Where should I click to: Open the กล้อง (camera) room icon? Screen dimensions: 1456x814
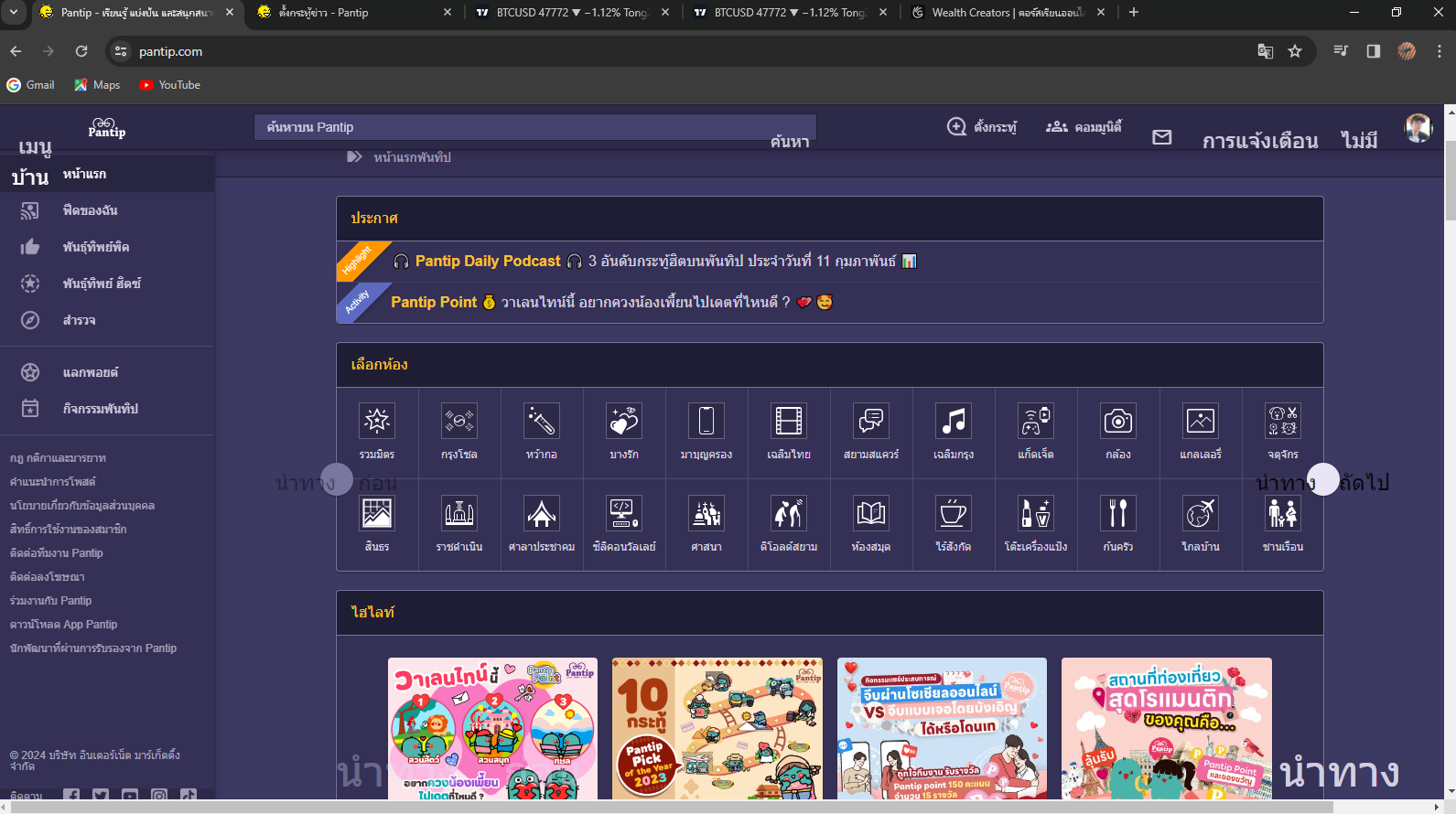tap(1117, 422)
